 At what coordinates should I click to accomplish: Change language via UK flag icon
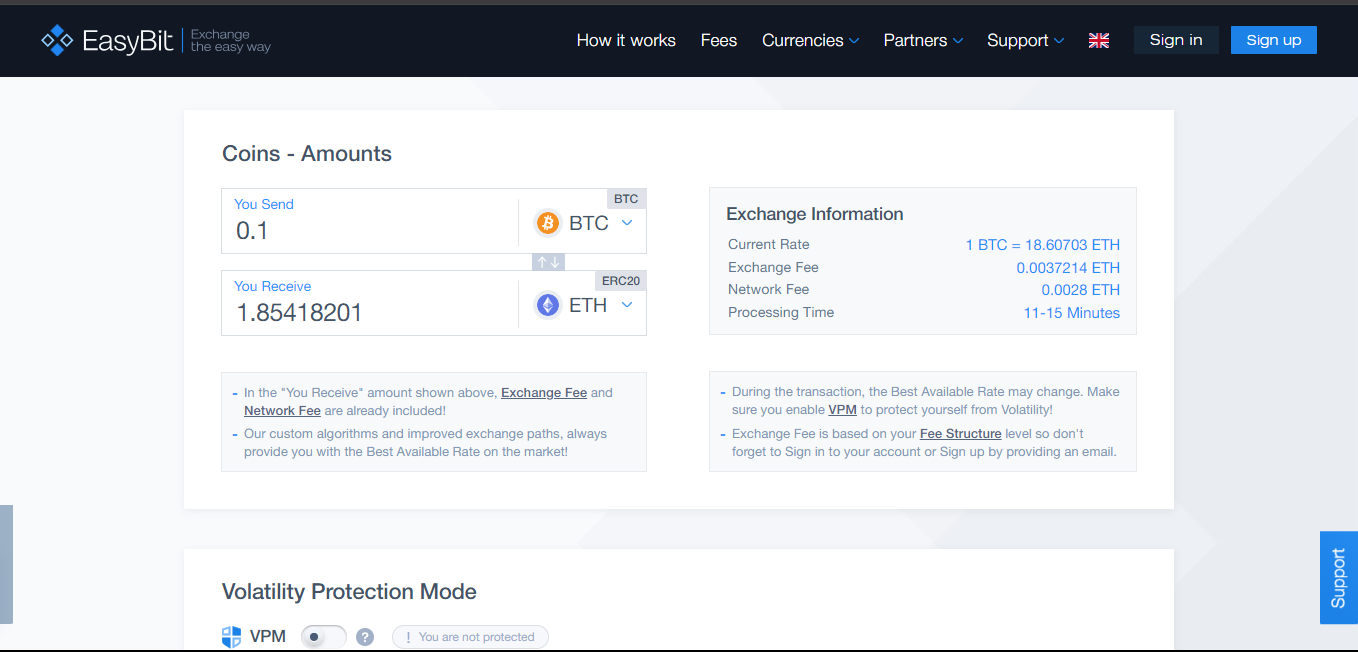(x=1099, y=40)
